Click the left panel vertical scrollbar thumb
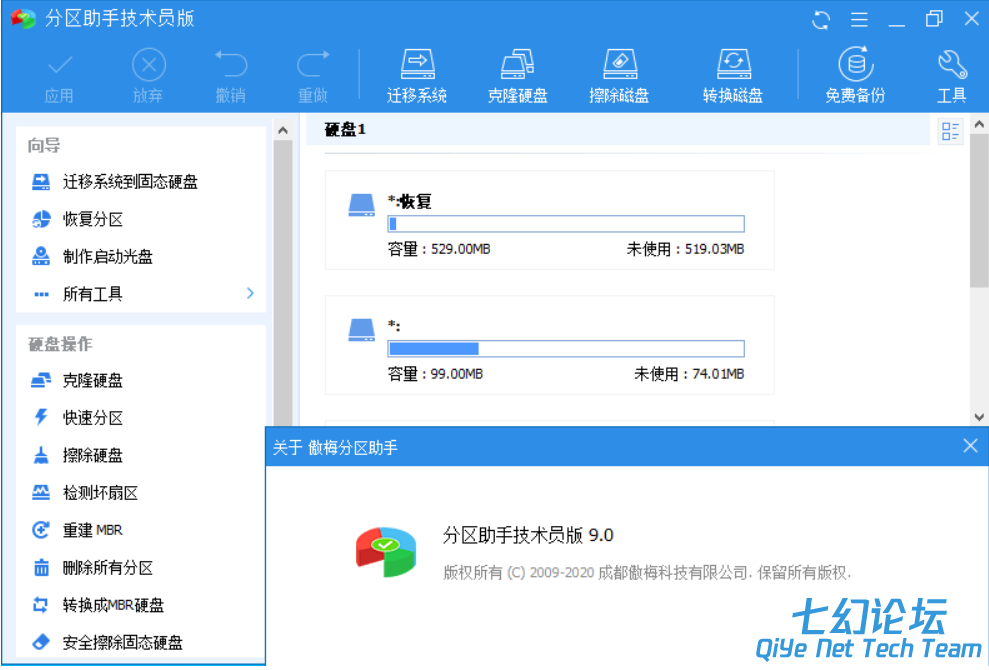Screen dimensions: 989x670 pos(283,283)
